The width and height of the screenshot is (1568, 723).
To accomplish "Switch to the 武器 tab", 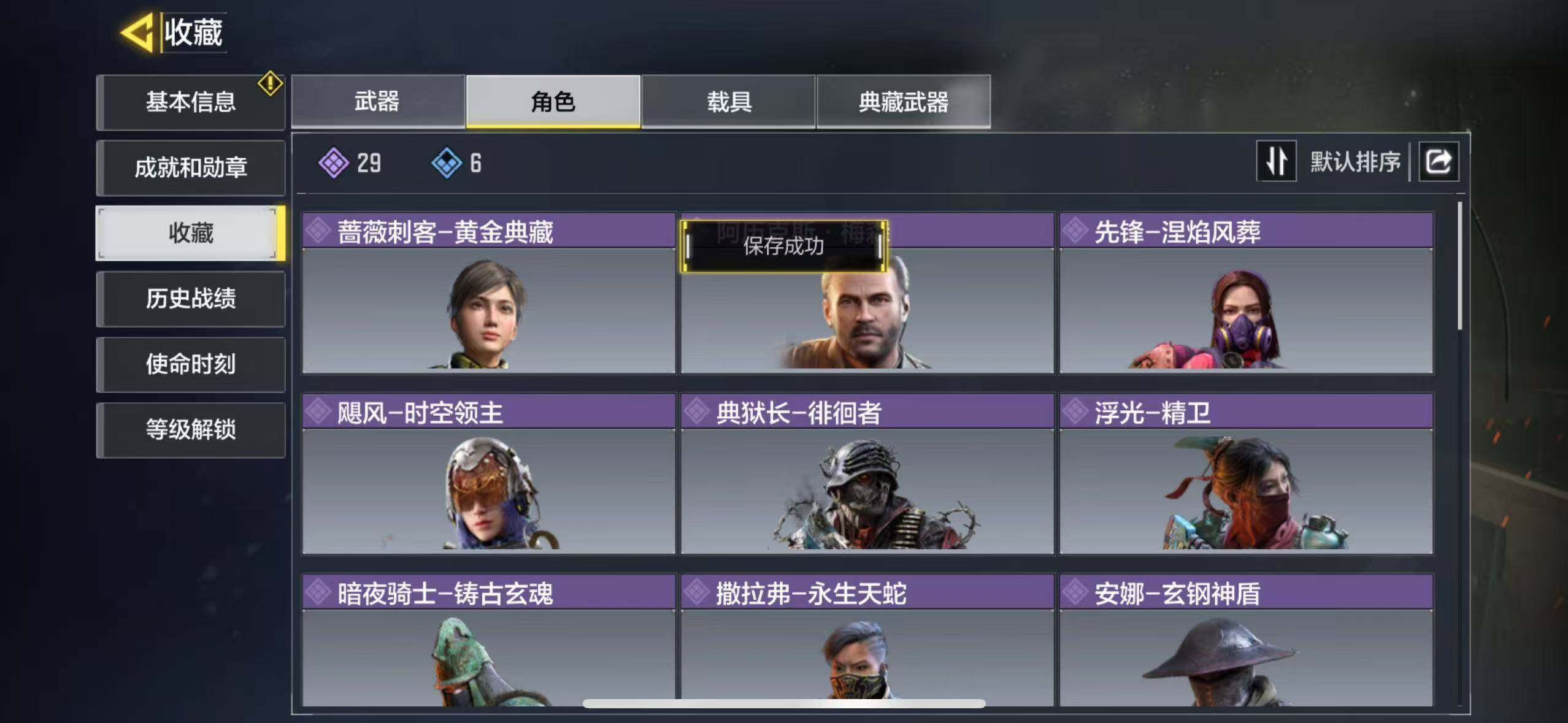I will pos(378,101).
